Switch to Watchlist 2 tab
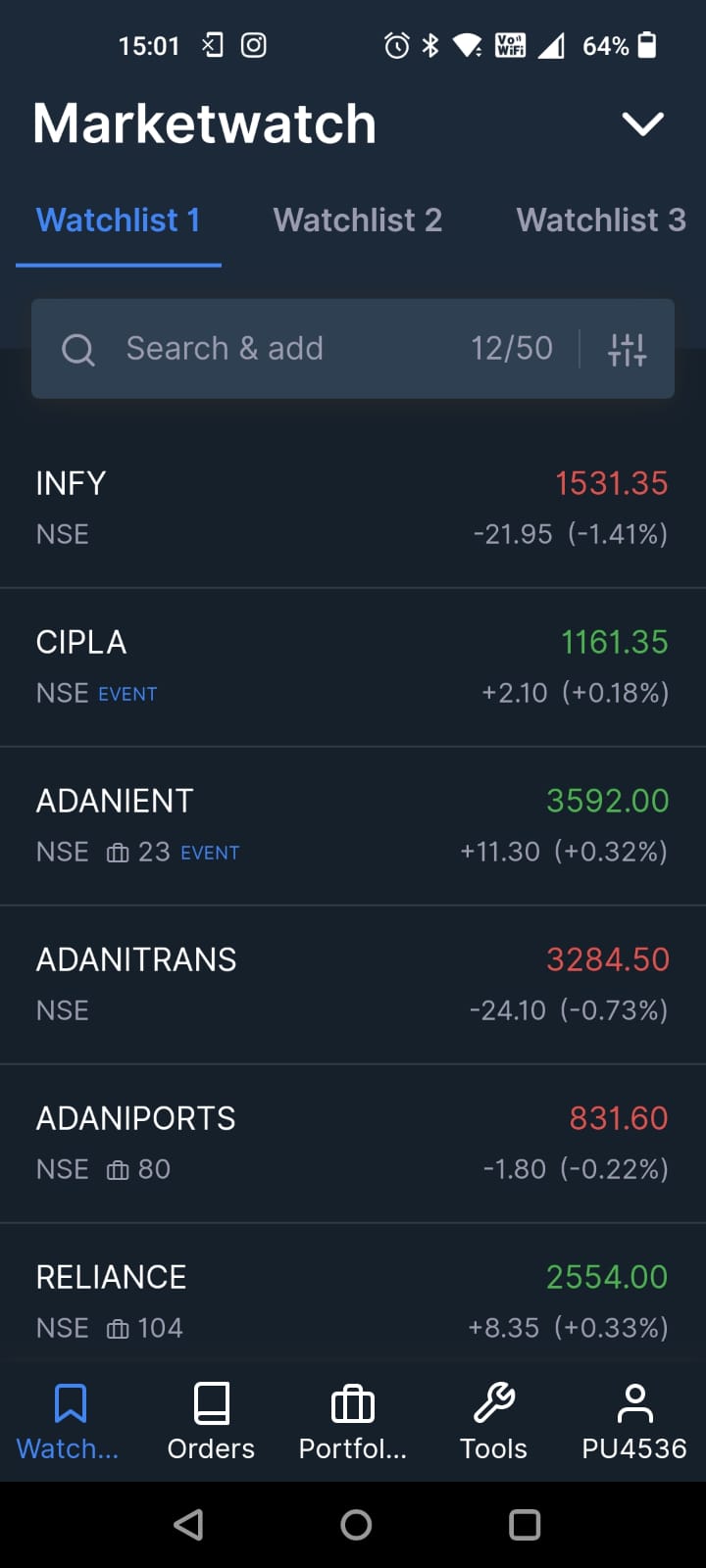Image resolution: width=706 pixels, height=1568 pixels. (x=357, y=220)
